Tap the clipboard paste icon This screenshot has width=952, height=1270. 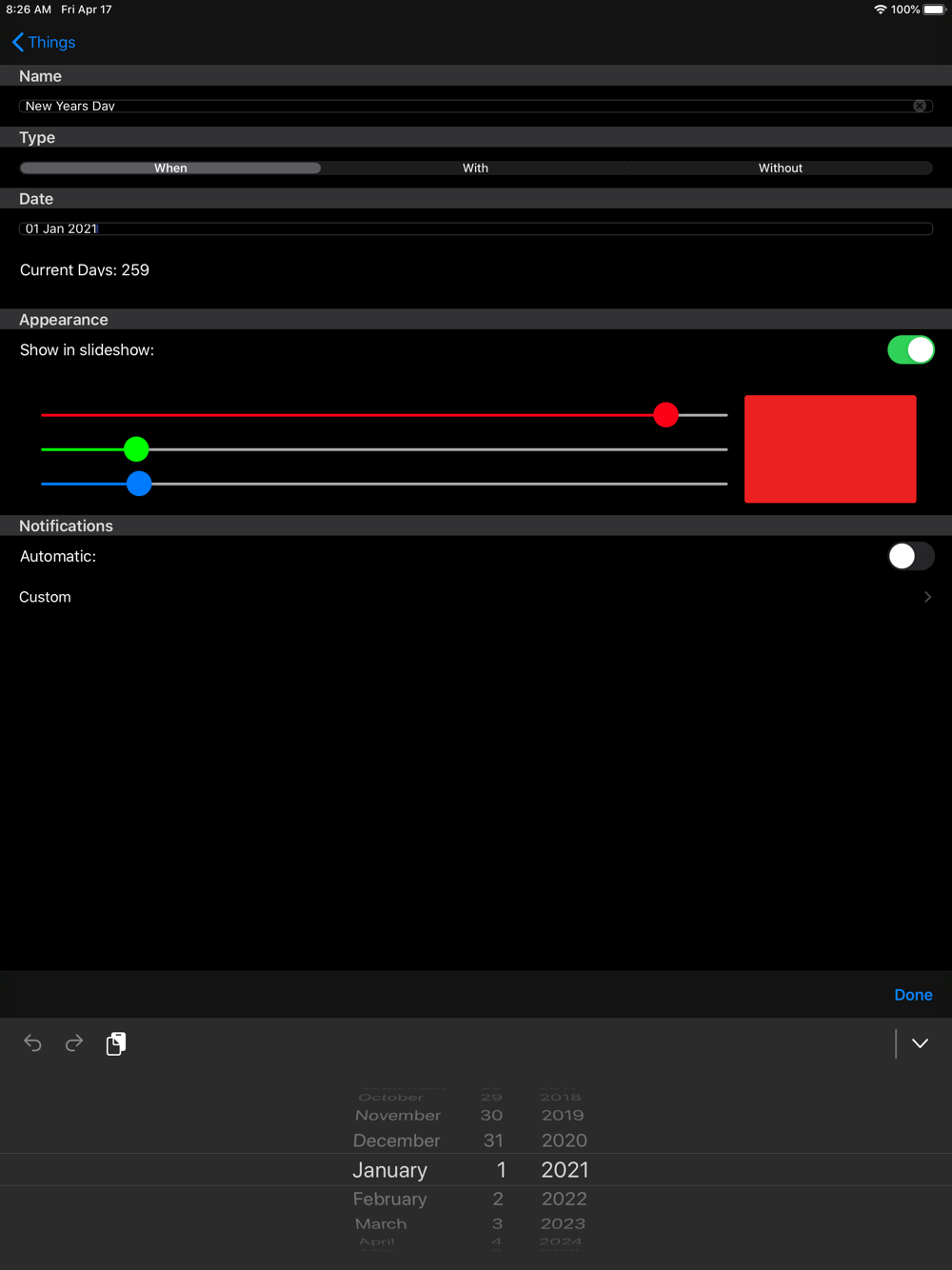[116, 1043]
